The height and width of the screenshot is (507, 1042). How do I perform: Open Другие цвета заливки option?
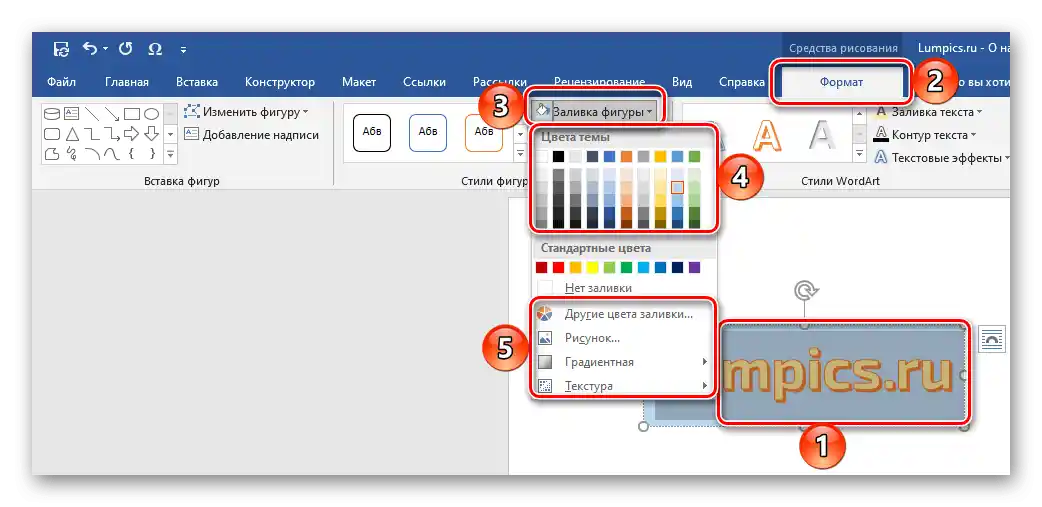click(x=625, y=314)
